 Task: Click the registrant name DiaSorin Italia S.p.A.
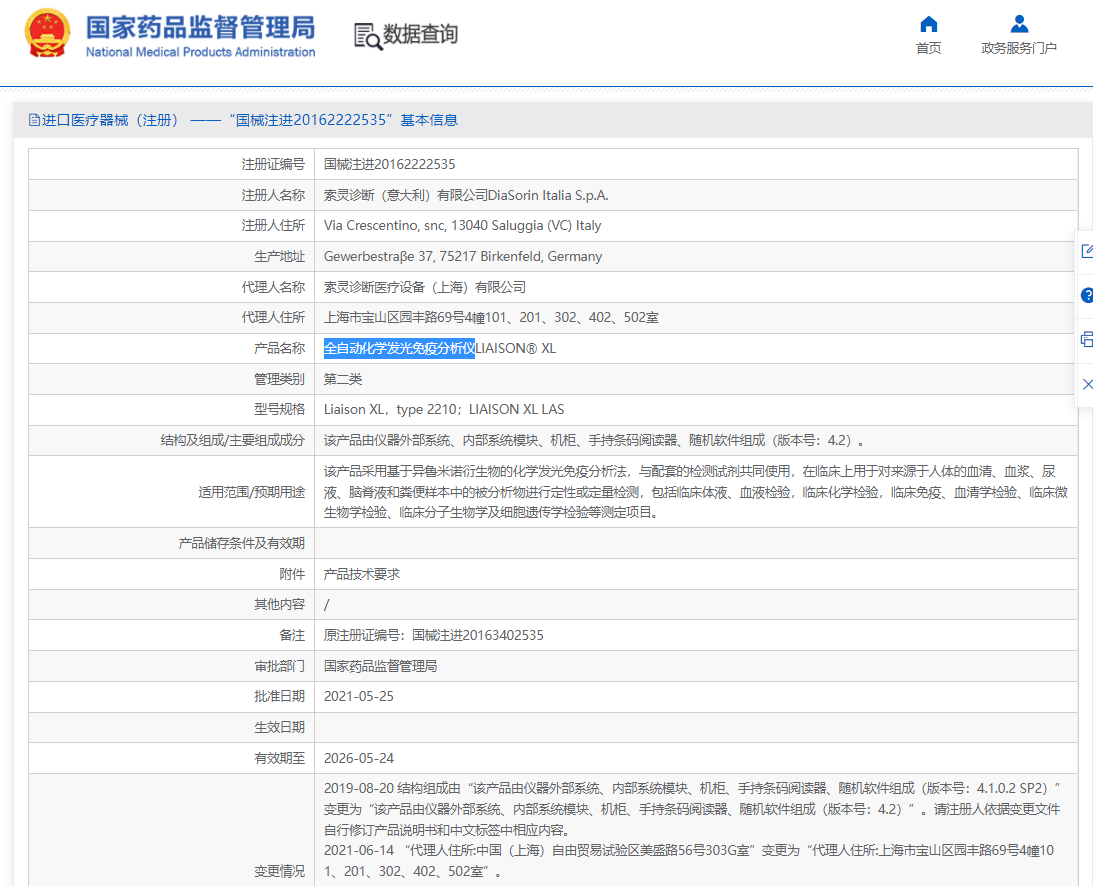tap(548, 195)
